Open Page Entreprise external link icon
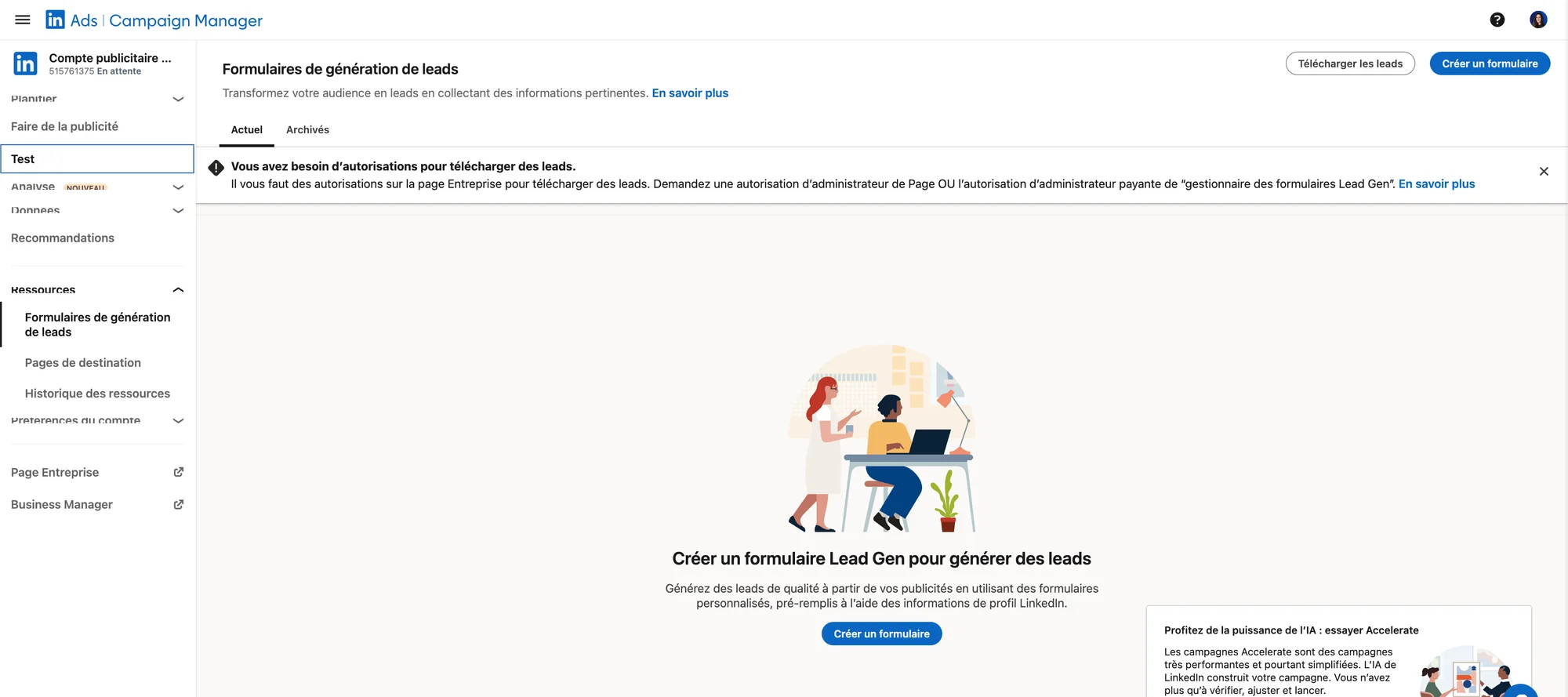Image resolution: width=1568 pixels, height=697 pixels. point(179,472)
